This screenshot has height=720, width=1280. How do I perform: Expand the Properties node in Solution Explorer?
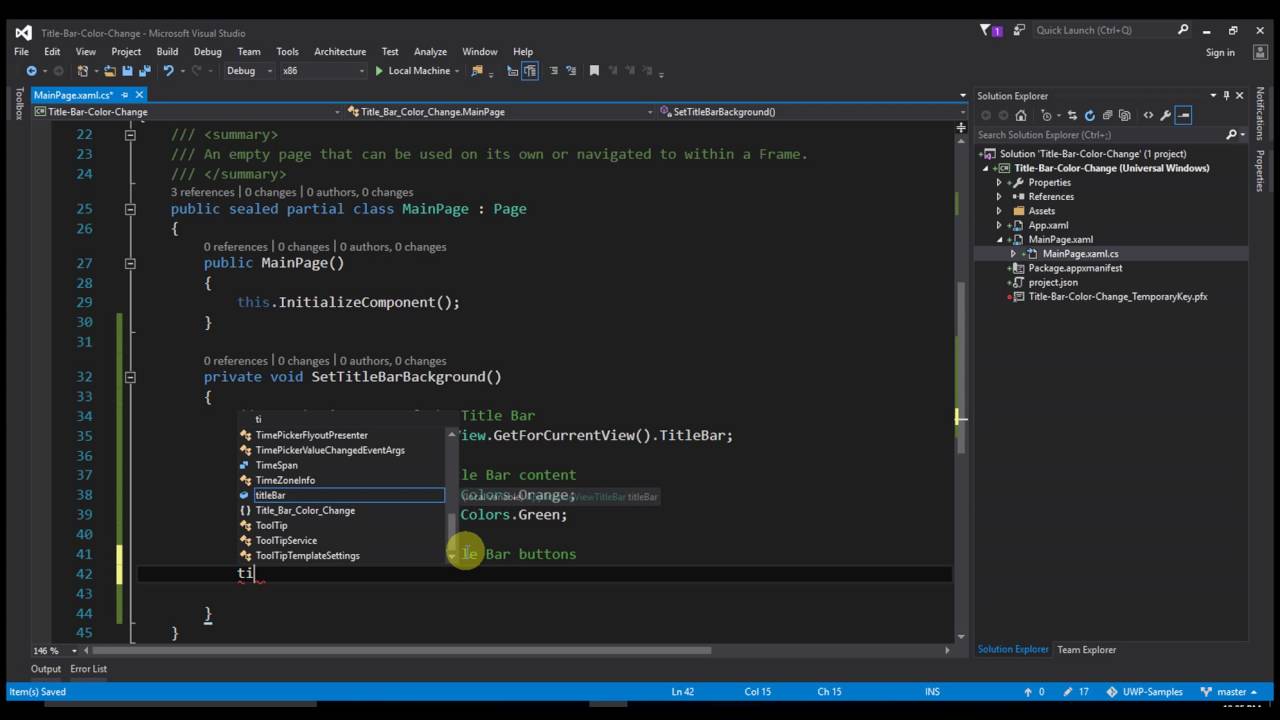coord(999,182)
